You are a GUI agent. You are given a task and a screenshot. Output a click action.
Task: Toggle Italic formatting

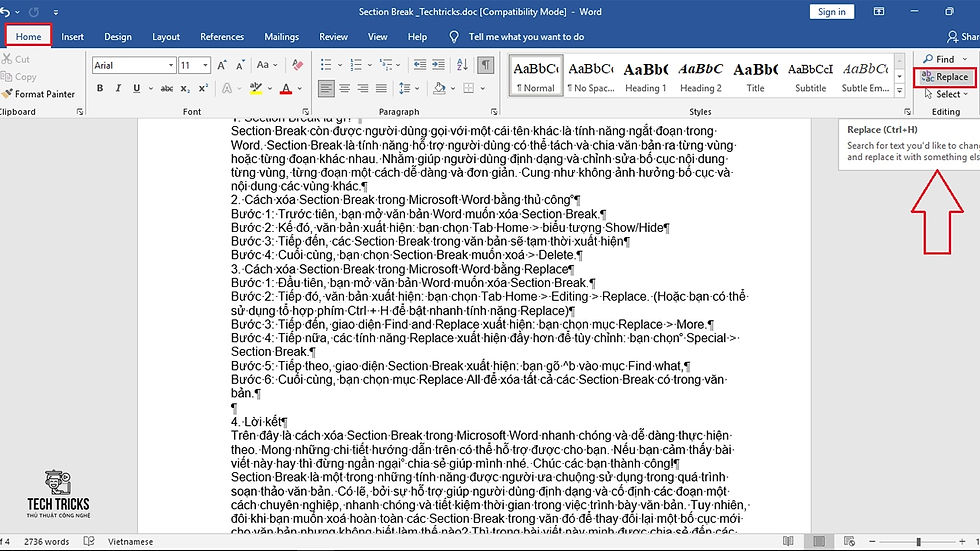click(x=118, y=89)
